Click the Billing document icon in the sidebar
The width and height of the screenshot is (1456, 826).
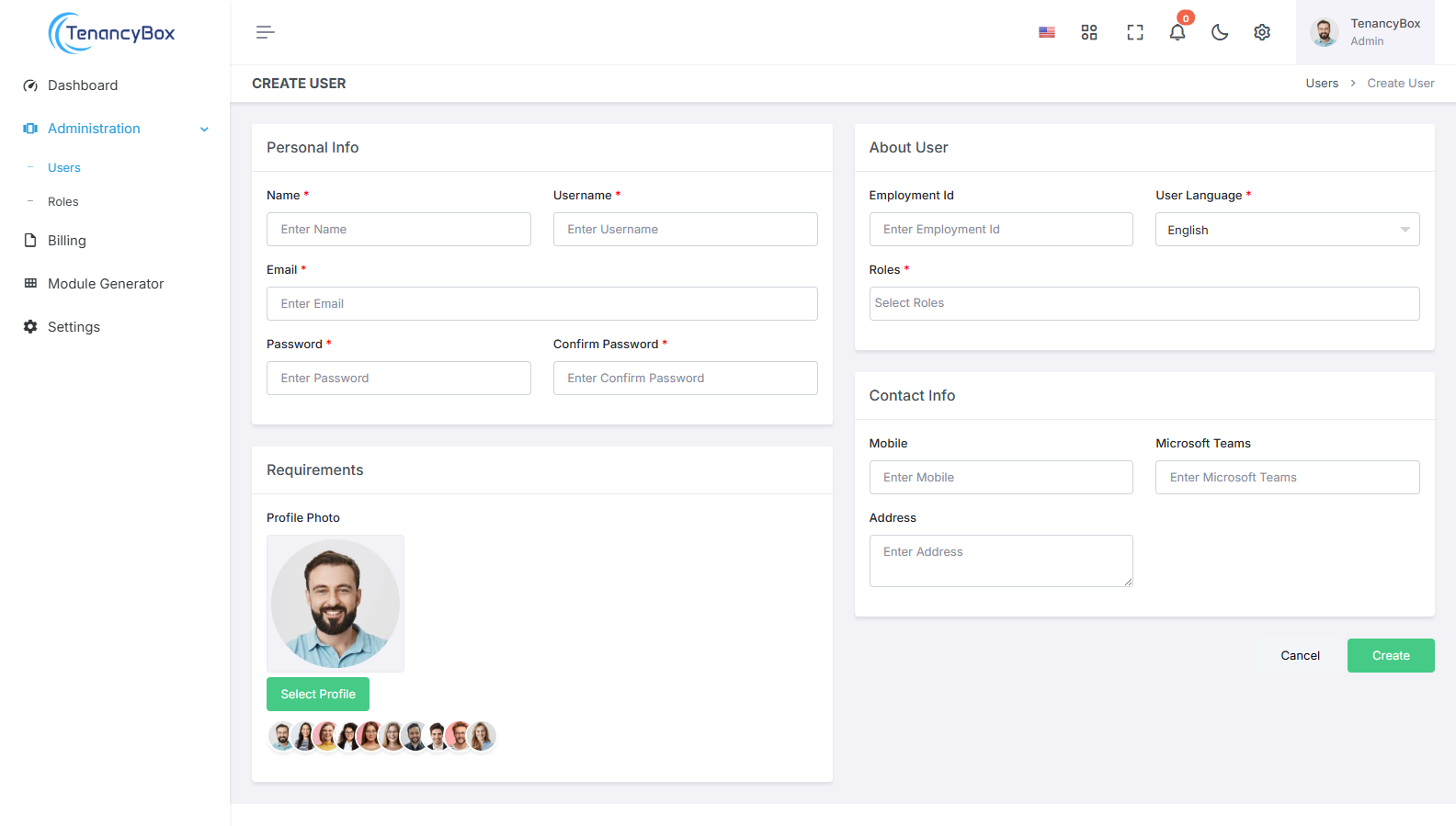click(30, 241)
